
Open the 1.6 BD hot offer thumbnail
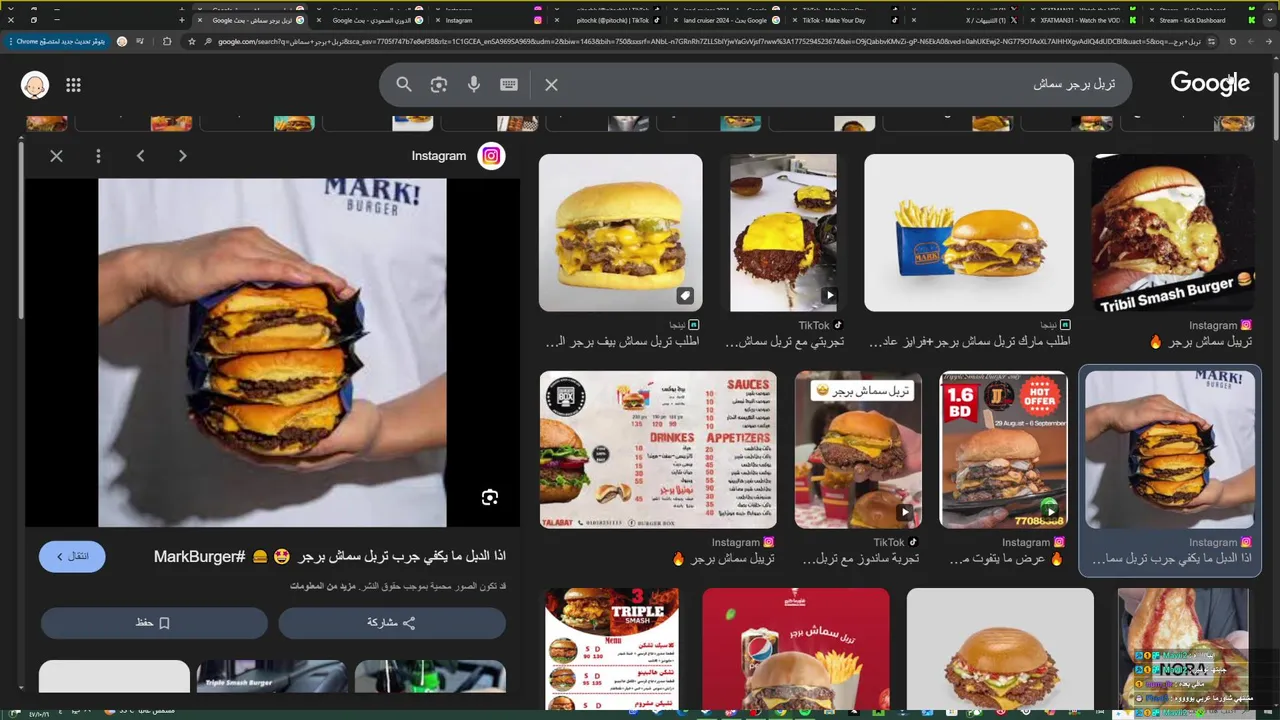pyautogui.click(x=1004, y=450)
